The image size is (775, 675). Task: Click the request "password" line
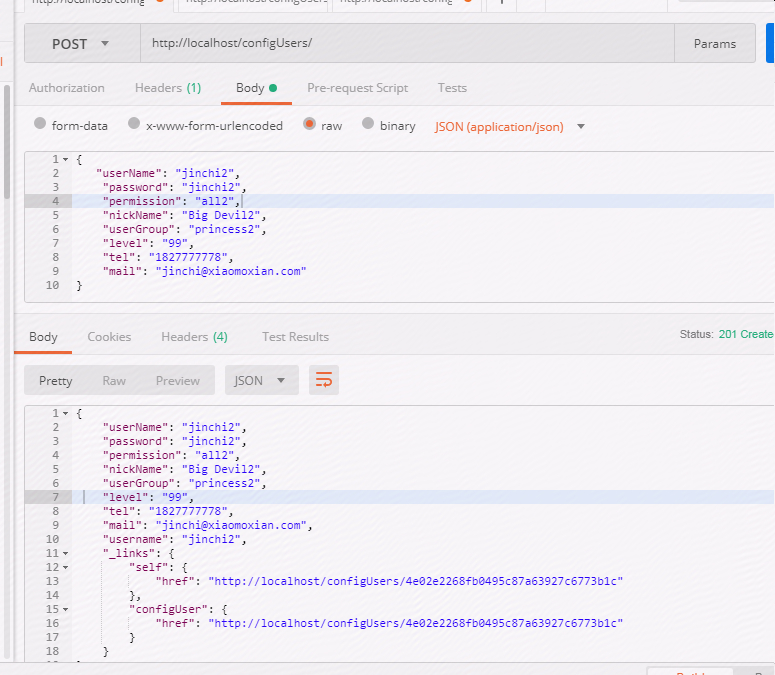(x=174, y=187)
